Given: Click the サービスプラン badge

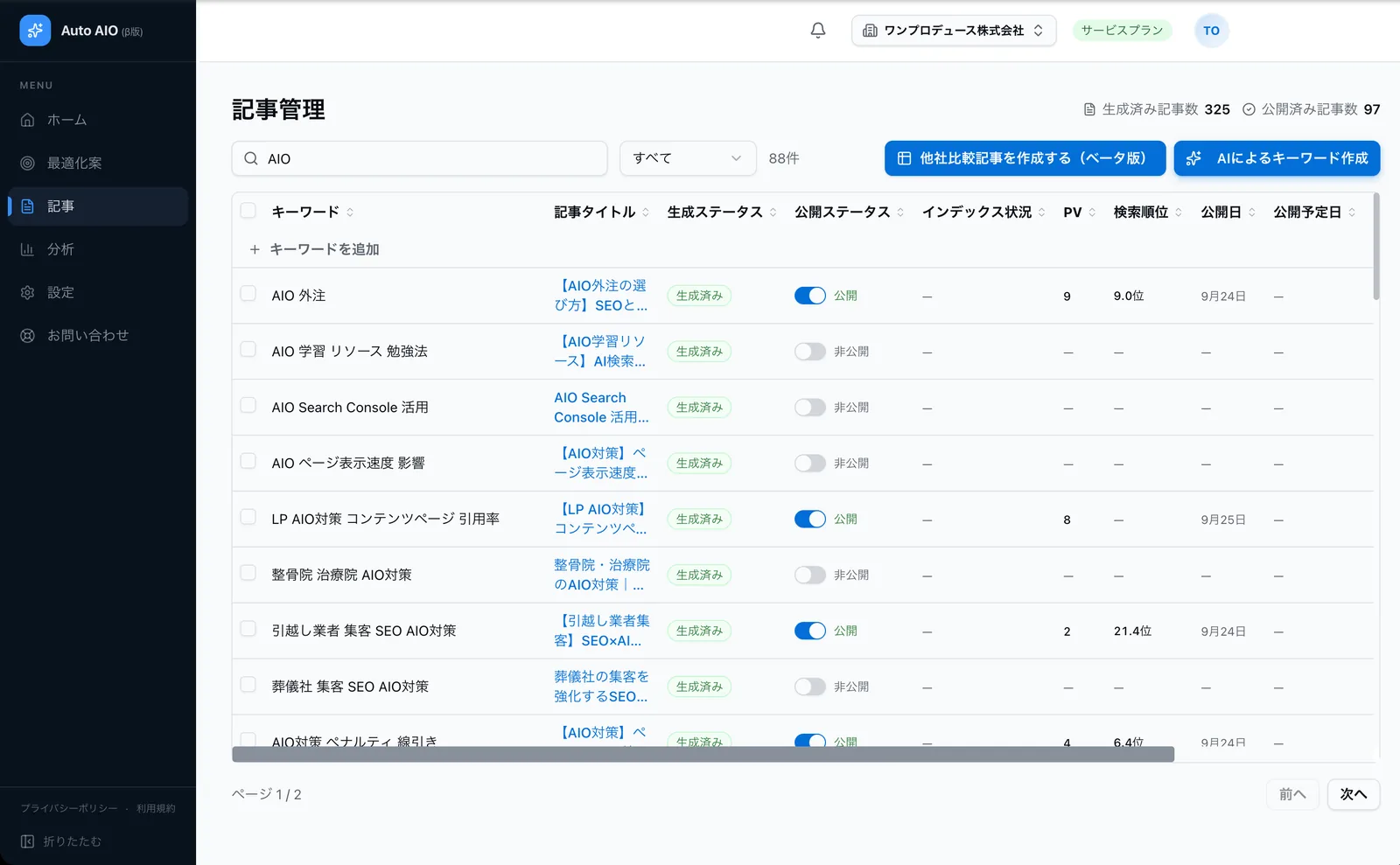Looking at the screenshot, I should pos(1122,31).
